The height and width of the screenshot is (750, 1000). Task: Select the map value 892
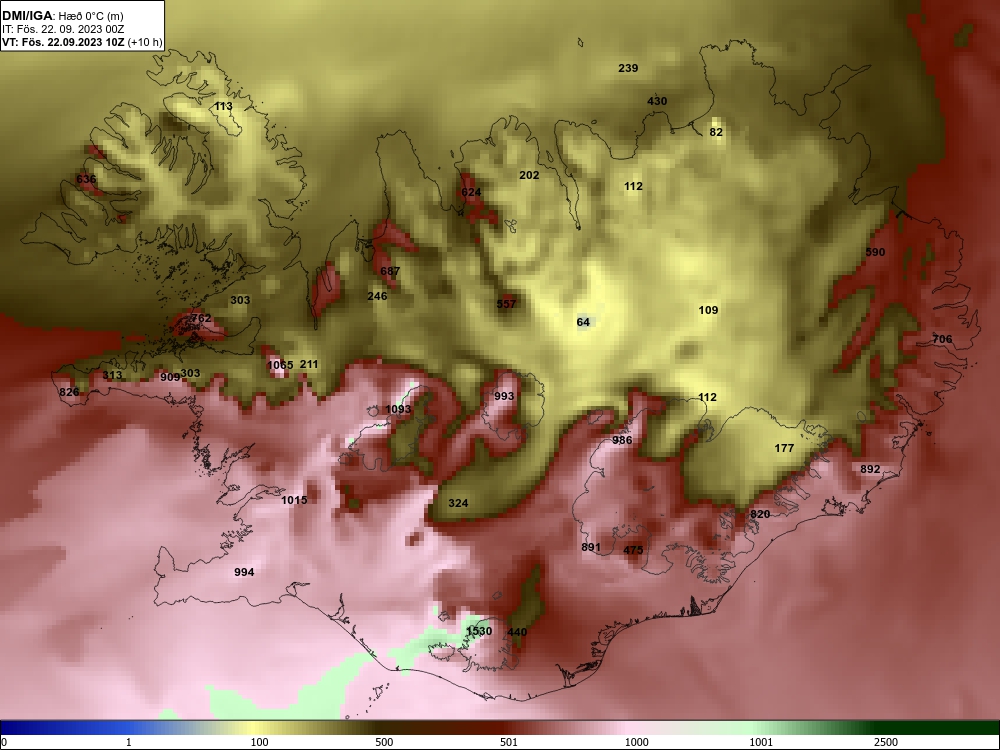(870, 469)
